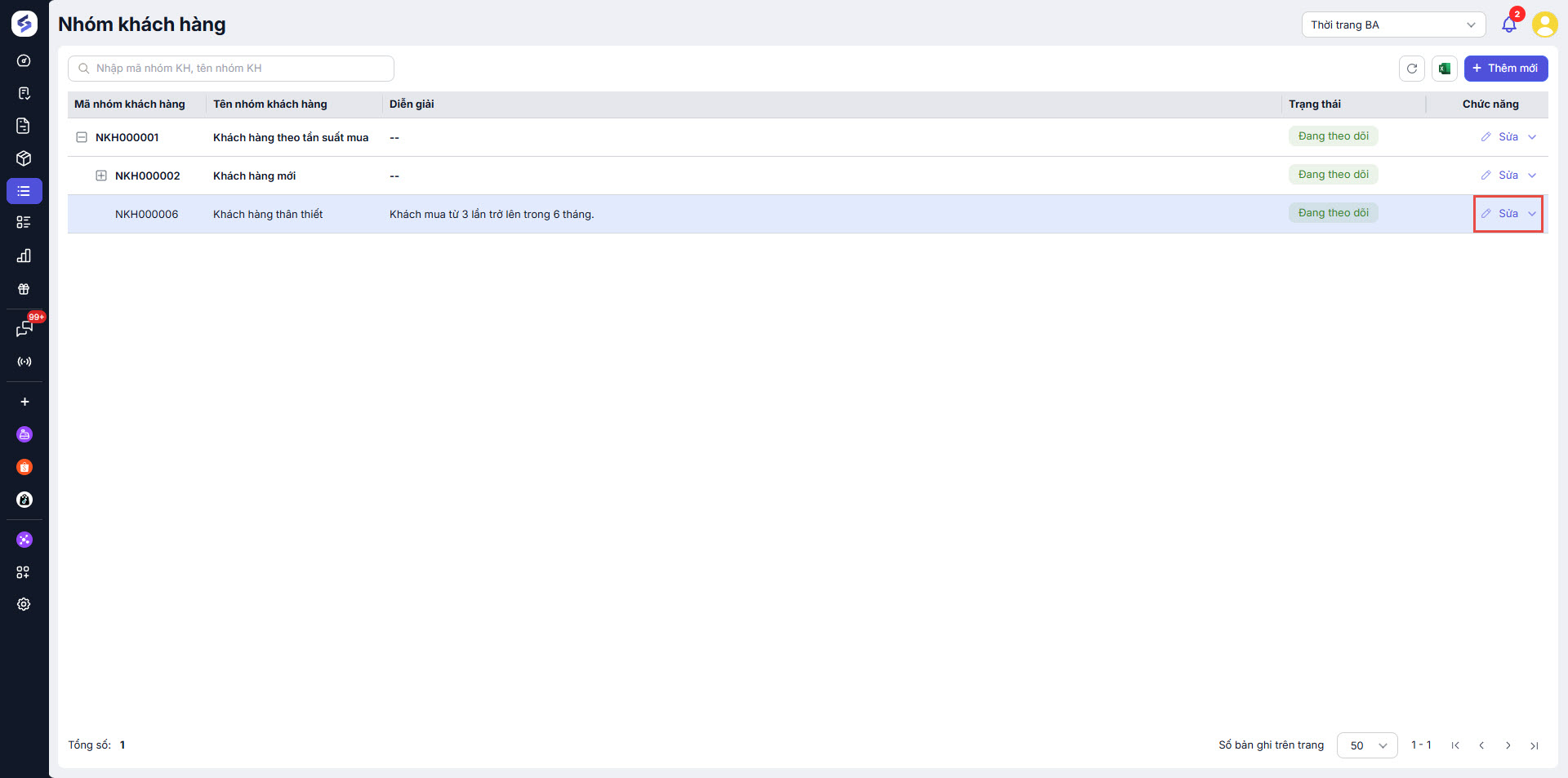This screenshot has height=778, width=1568.
Task: Open the gift promotions icon
Action: [24, 289]
